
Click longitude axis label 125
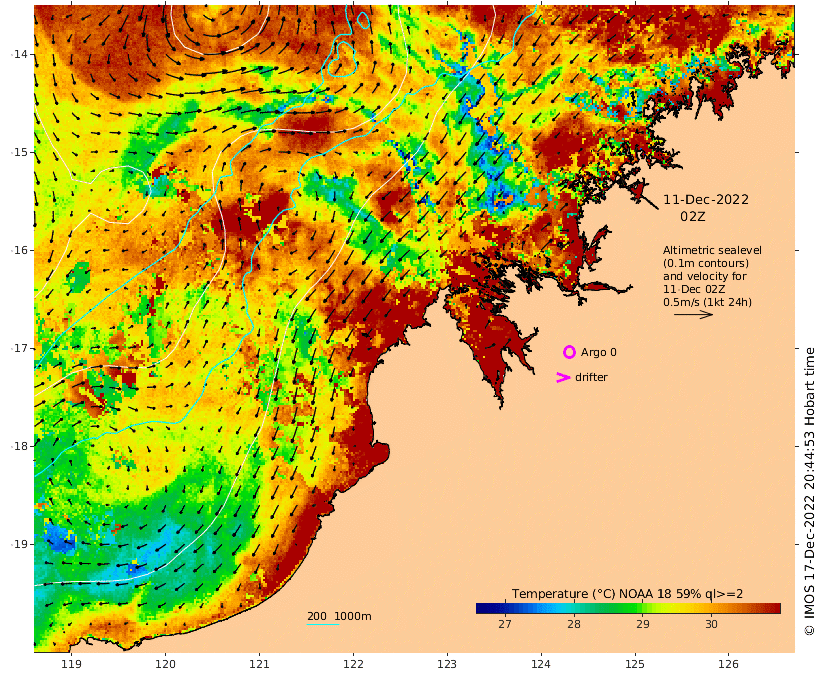[635, 664]
